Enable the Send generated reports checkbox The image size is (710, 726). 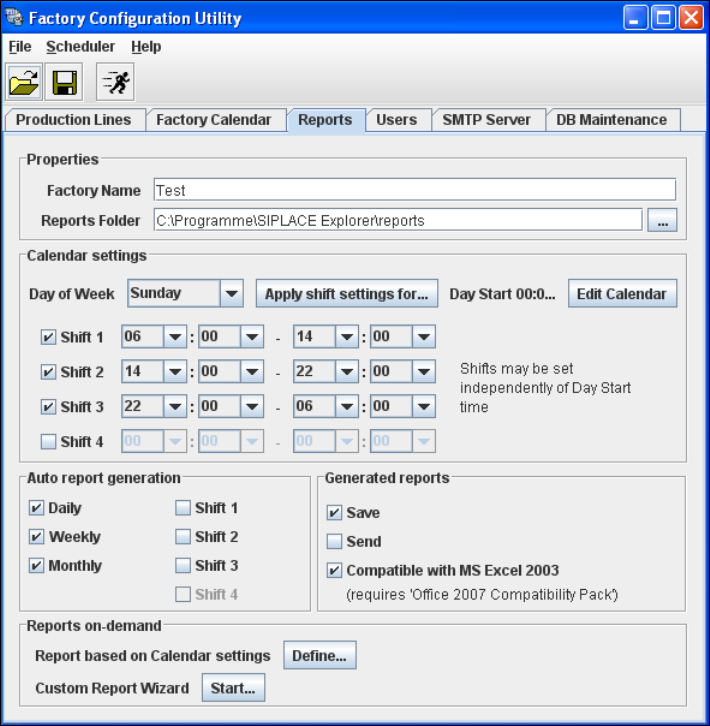[x=334, y=541]
